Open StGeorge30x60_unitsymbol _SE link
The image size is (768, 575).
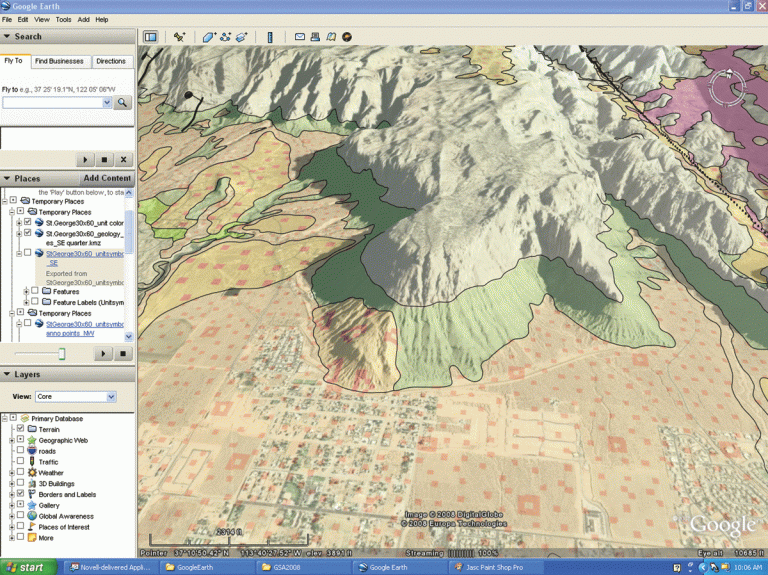pyautogui.click(x=84, y=258)
